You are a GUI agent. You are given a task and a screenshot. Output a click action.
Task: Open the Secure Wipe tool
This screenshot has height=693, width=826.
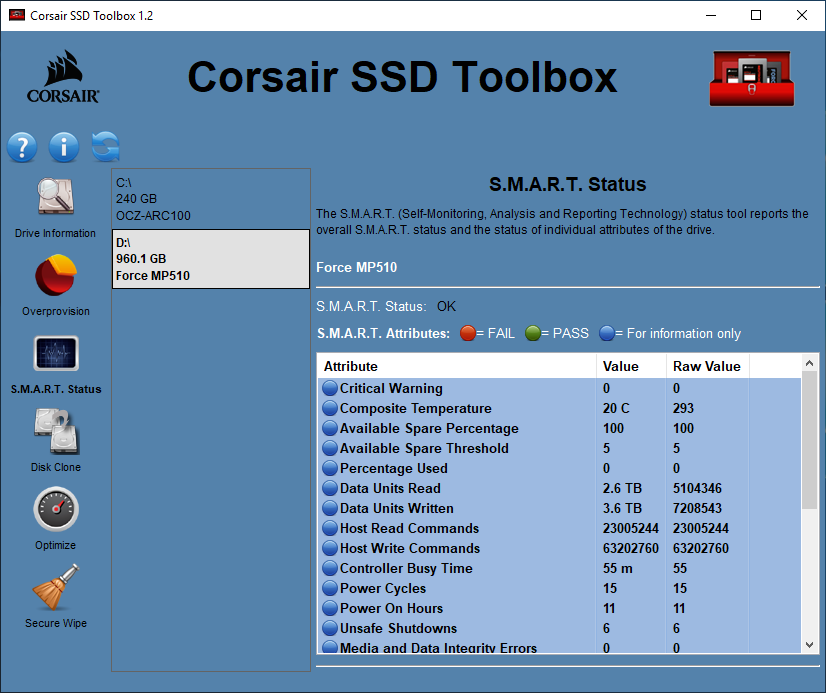(x=55, y=592)
